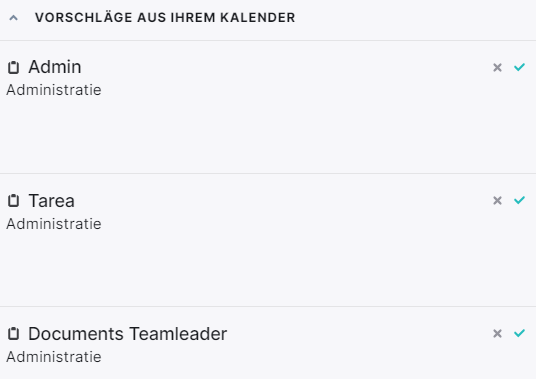The height and width of the screenshot is (379, 536).
Task: Accept the Documents Teamleader suggestion checkmark
Action: coord(519,333)
